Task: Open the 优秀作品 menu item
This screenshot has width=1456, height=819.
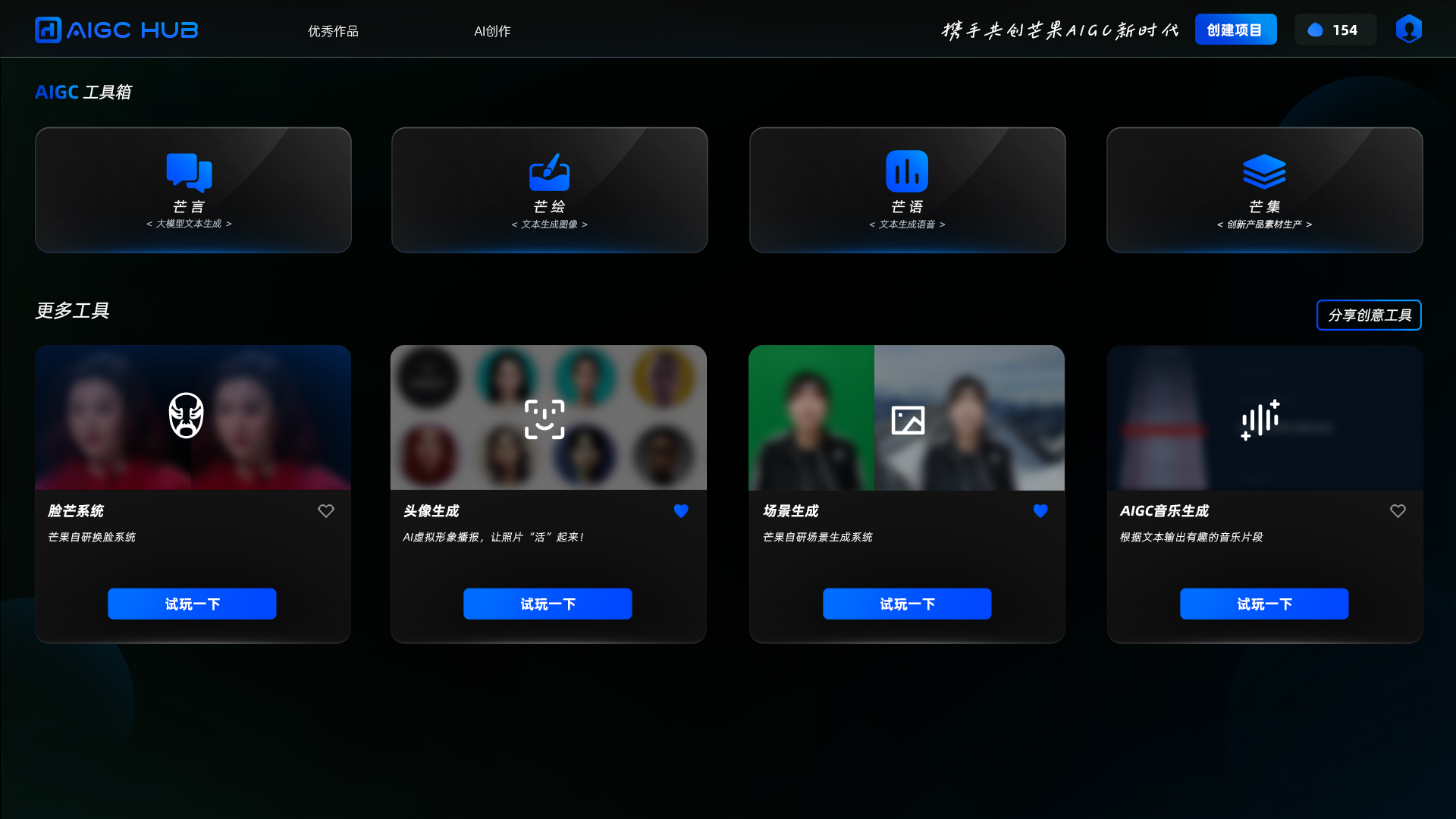Action: [333, 31]
